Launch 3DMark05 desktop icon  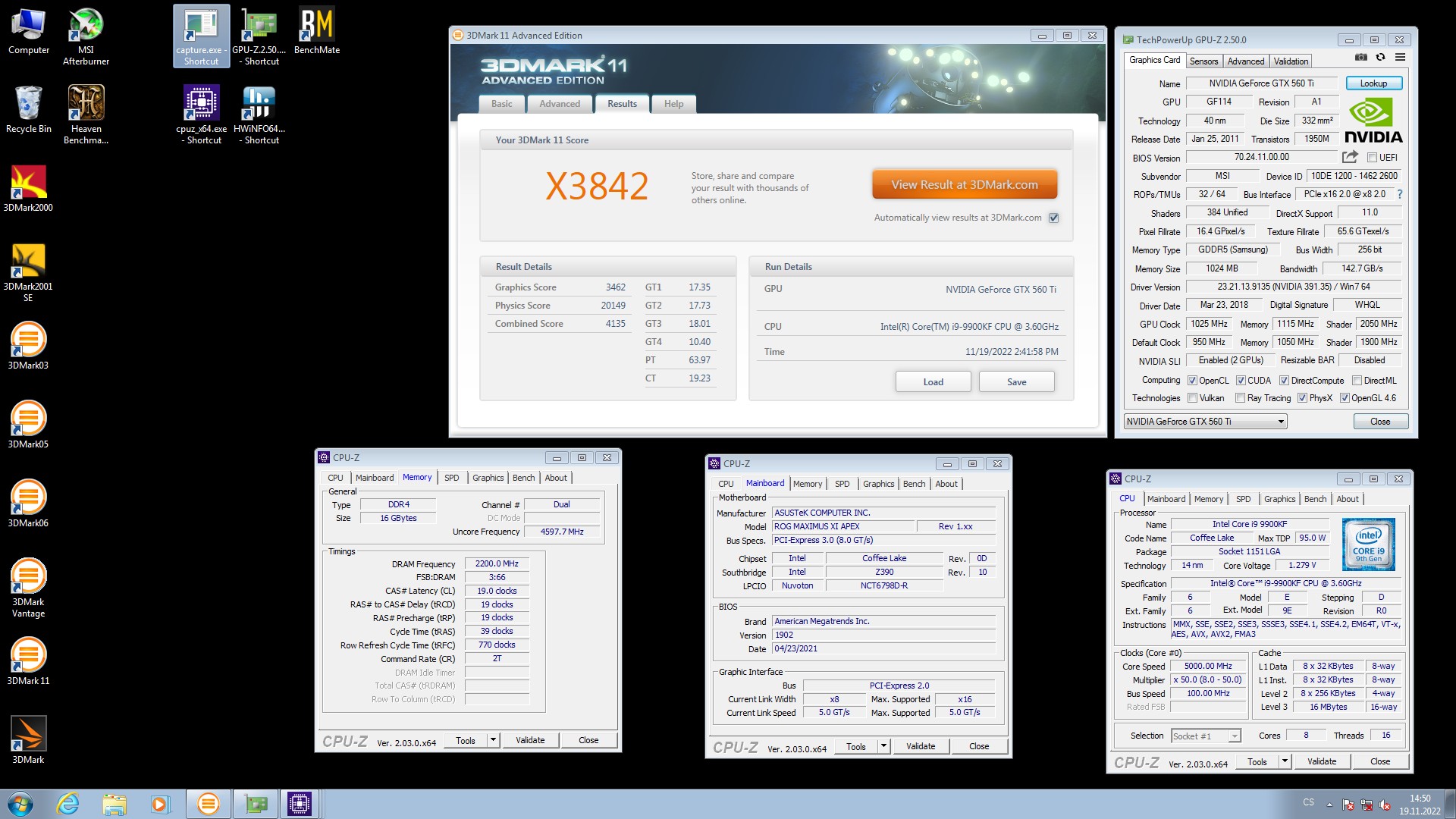(x=28, y=425)
